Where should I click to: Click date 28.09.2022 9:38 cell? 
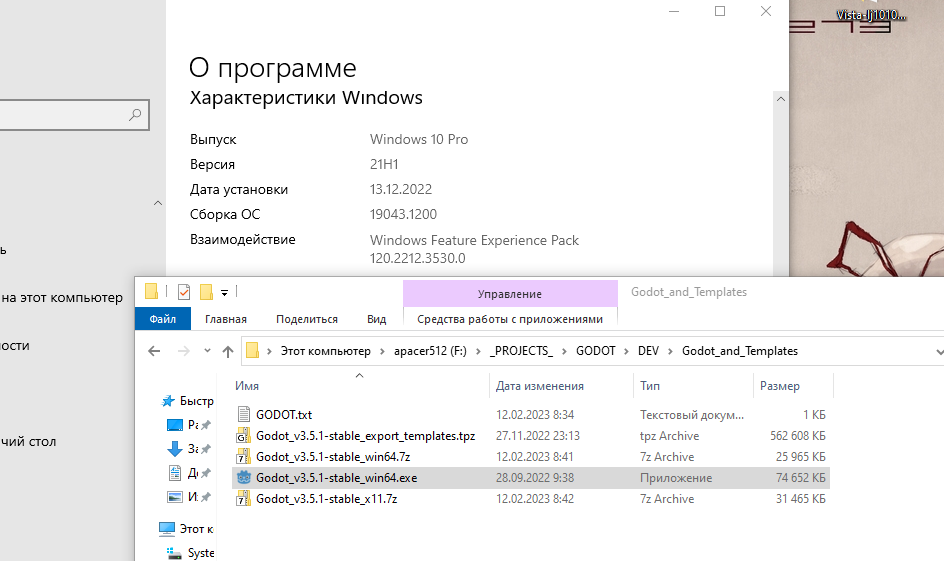click(535, 478)
